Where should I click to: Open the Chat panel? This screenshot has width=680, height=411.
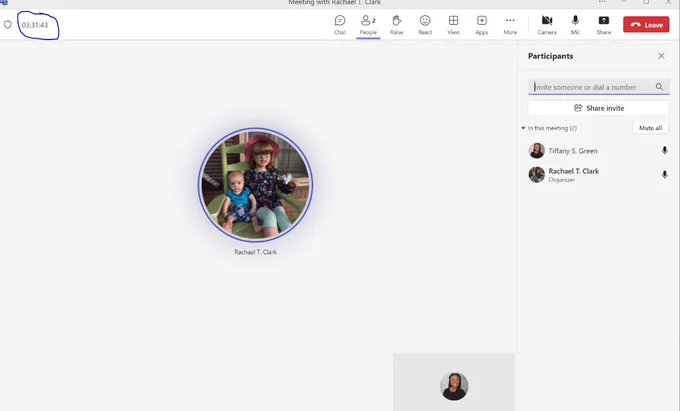pos(340,25)
